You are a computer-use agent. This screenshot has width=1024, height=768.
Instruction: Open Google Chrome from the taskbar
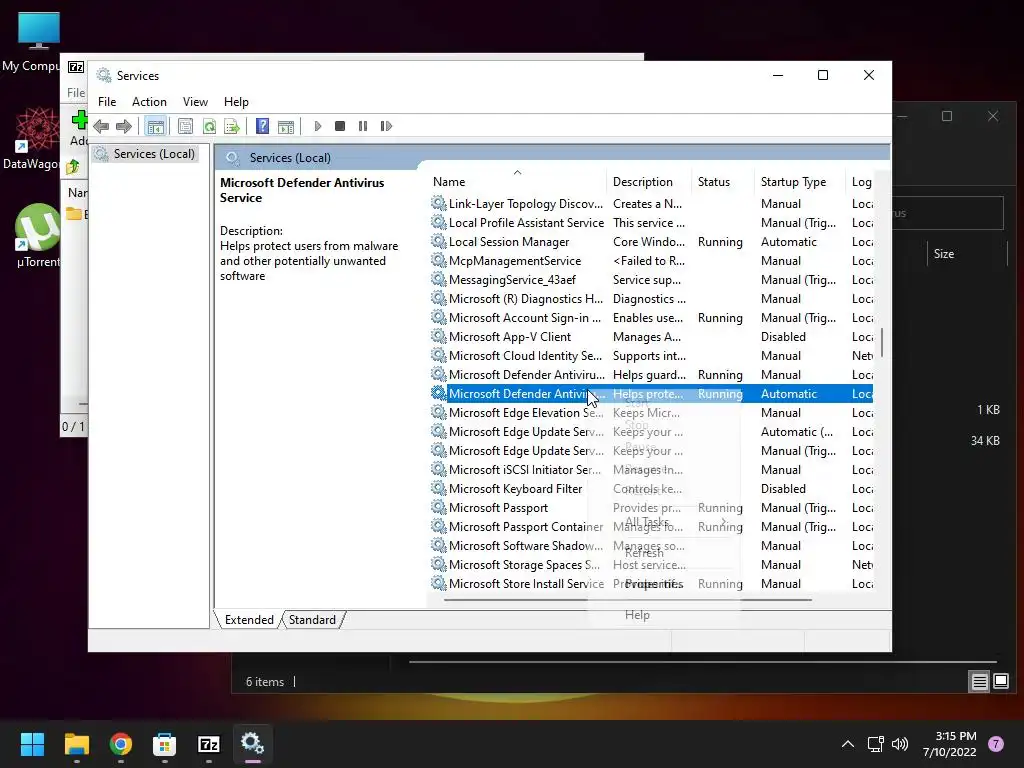pos(121,744)
